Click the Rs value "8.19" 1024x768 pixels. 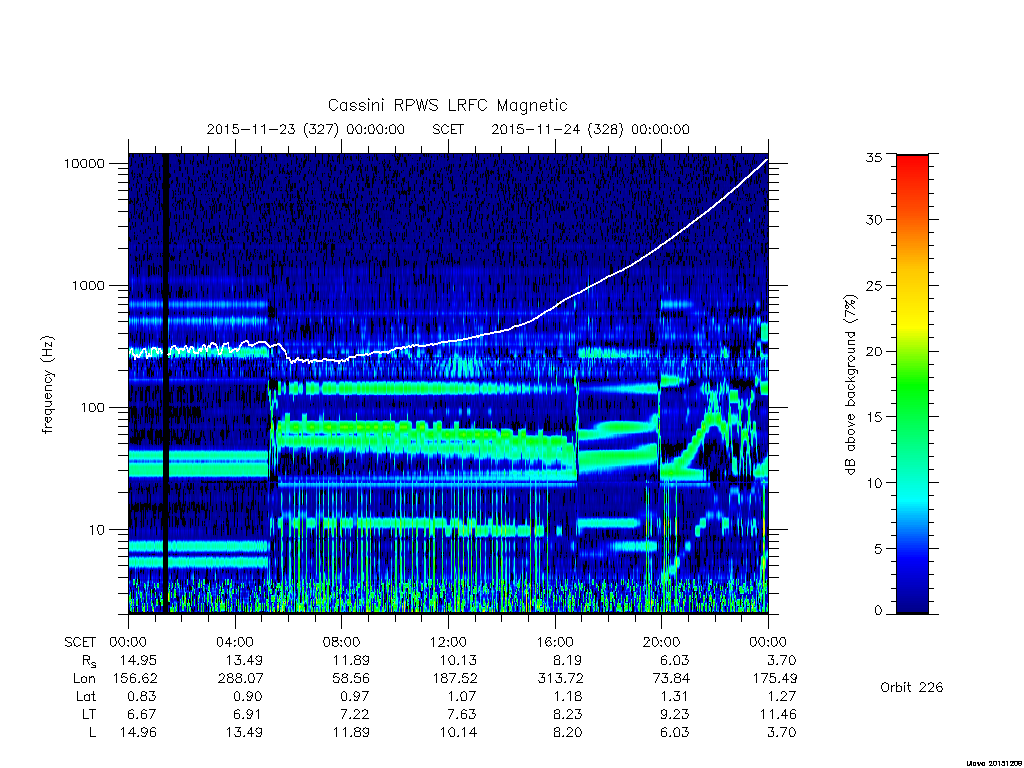coord(567,660)
